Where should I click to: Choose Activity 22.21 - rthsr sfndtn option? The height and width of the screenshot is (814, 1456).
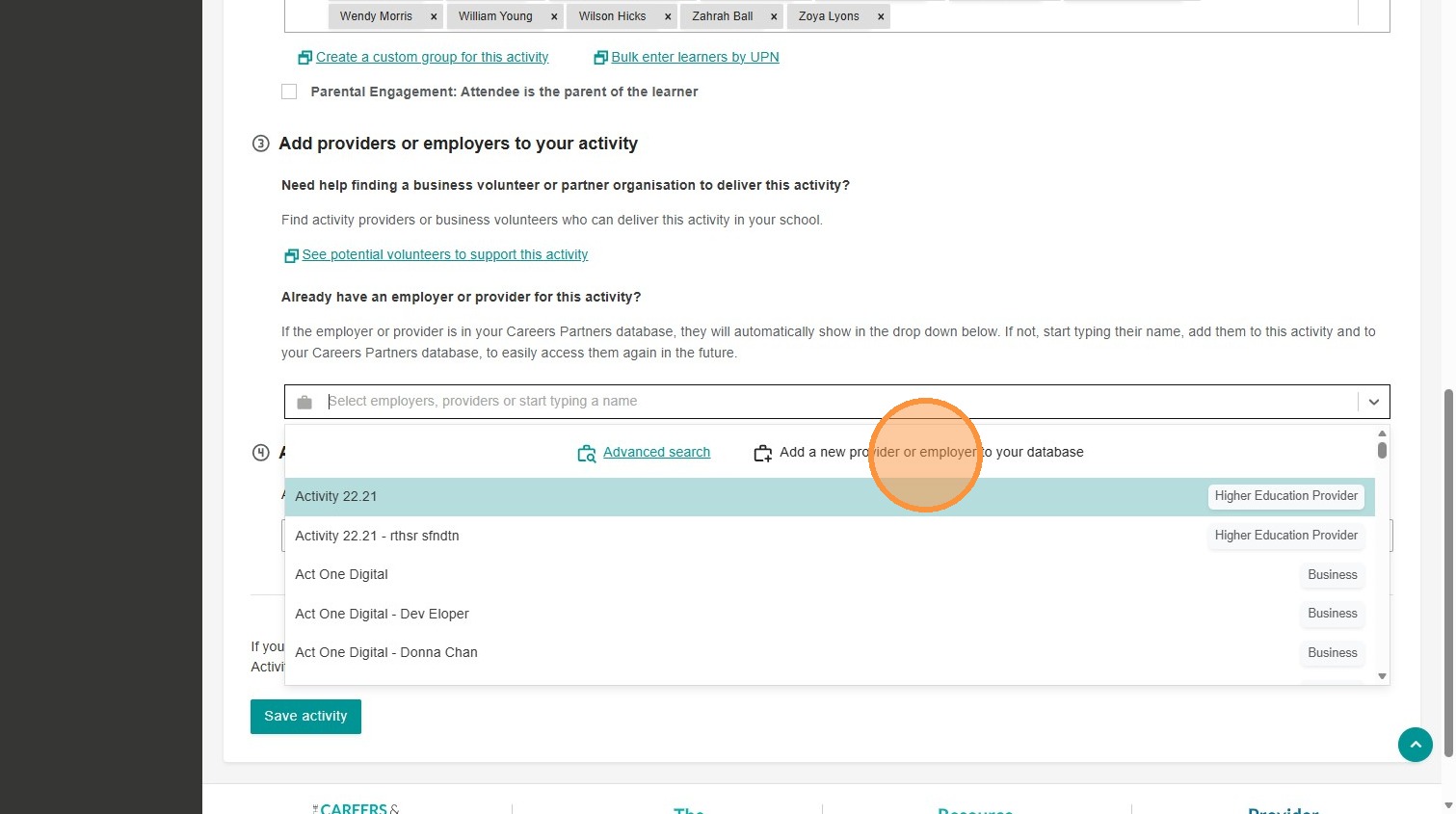click(830, 536)
